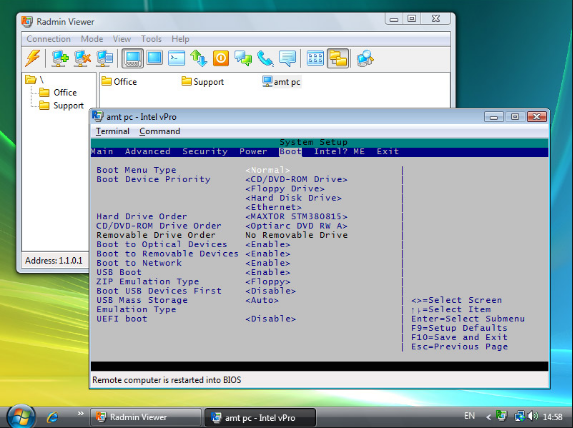The image size is (573, 428).
Task: Switch to the Radmin Viewer taskbar button
Action: (145, 417)
